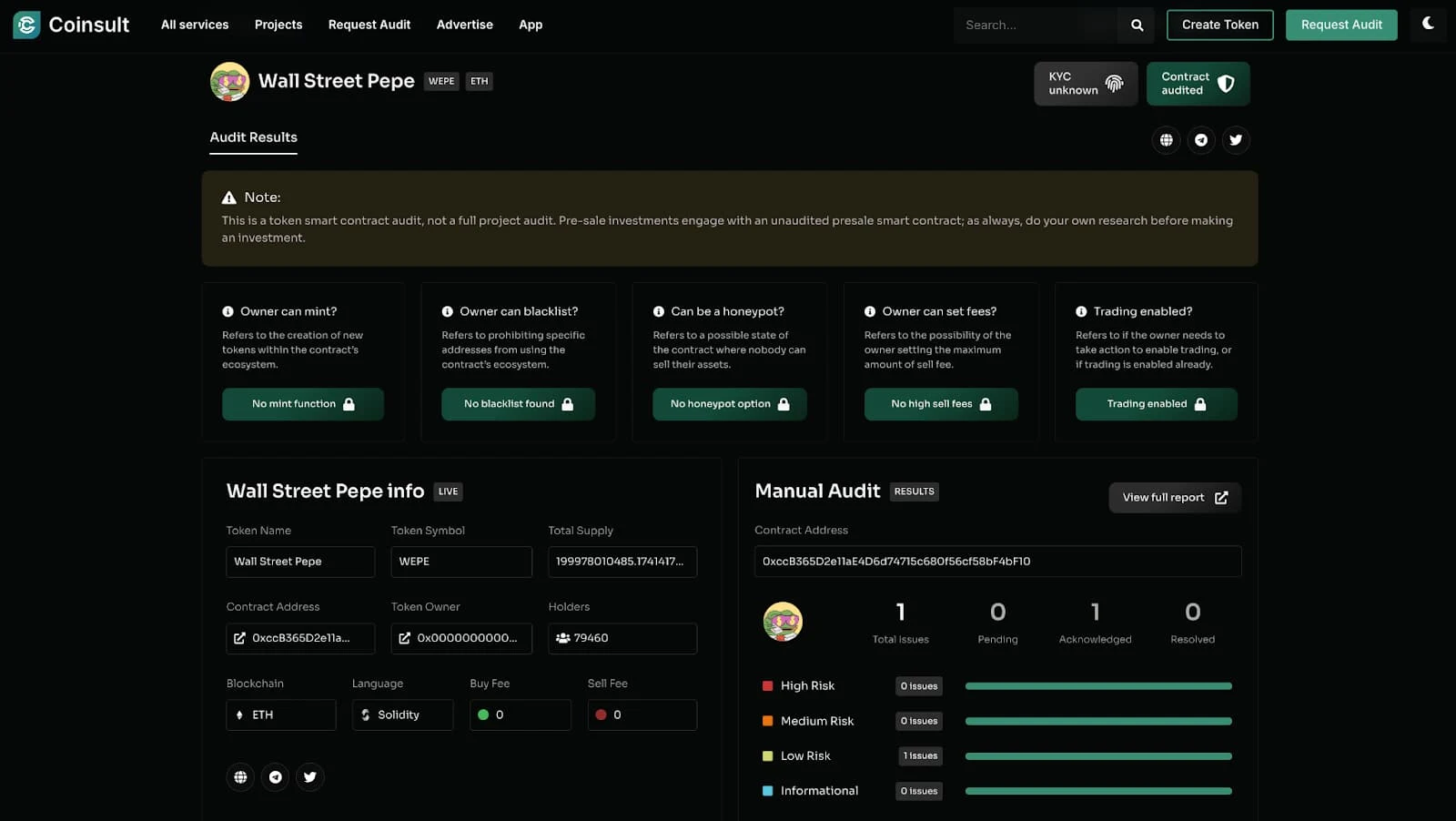Click the Informational blue swatch
The height and width of the screenshot is (821, 1456).
(x=767, y=791)
